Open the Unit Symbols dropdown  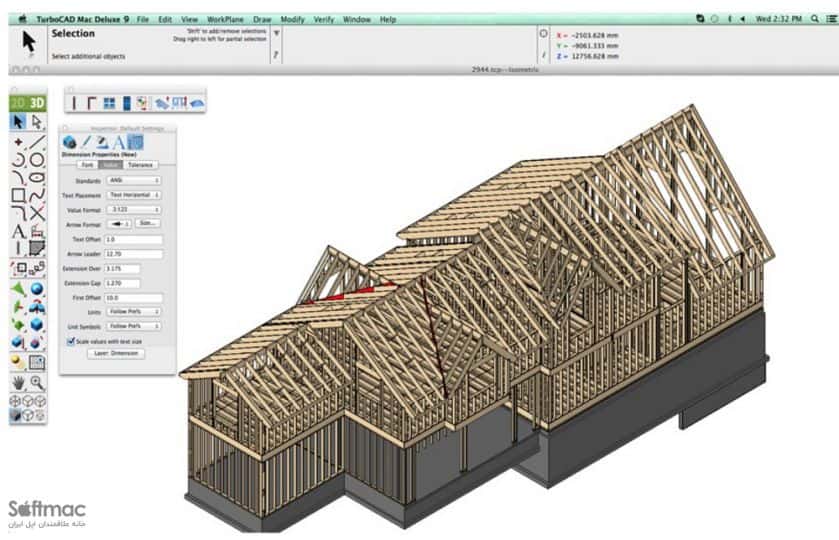pyautogui.click(x=134, y=326)
